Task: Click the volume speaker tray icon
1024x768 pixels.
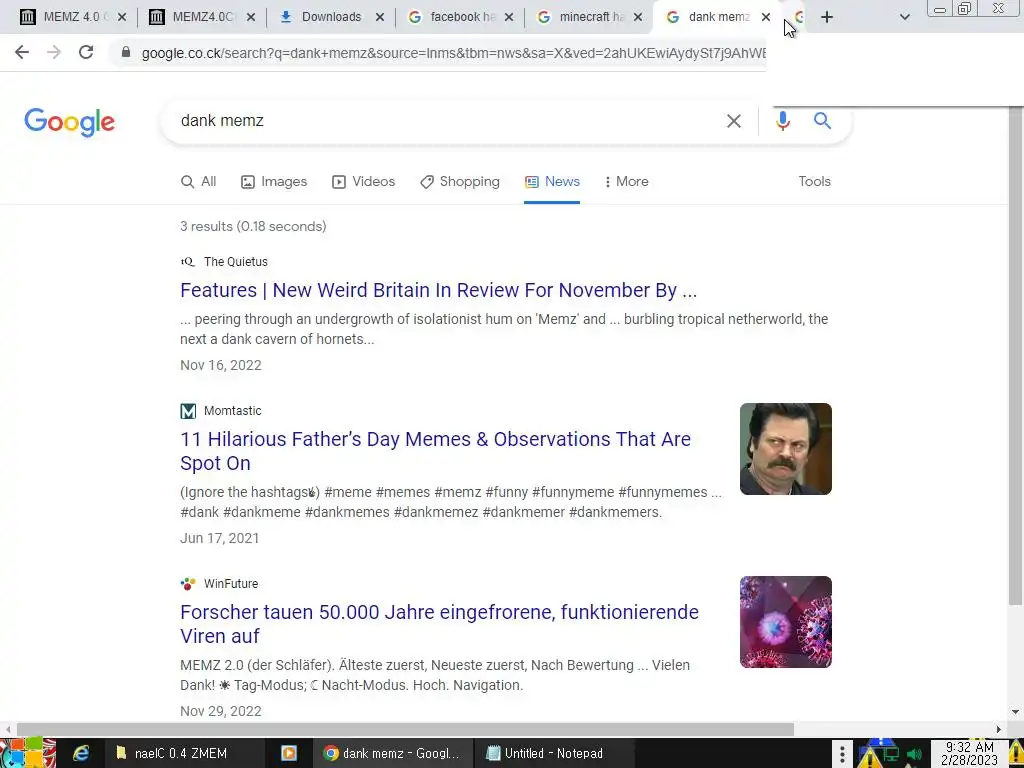Action: [x=914, y=755]
